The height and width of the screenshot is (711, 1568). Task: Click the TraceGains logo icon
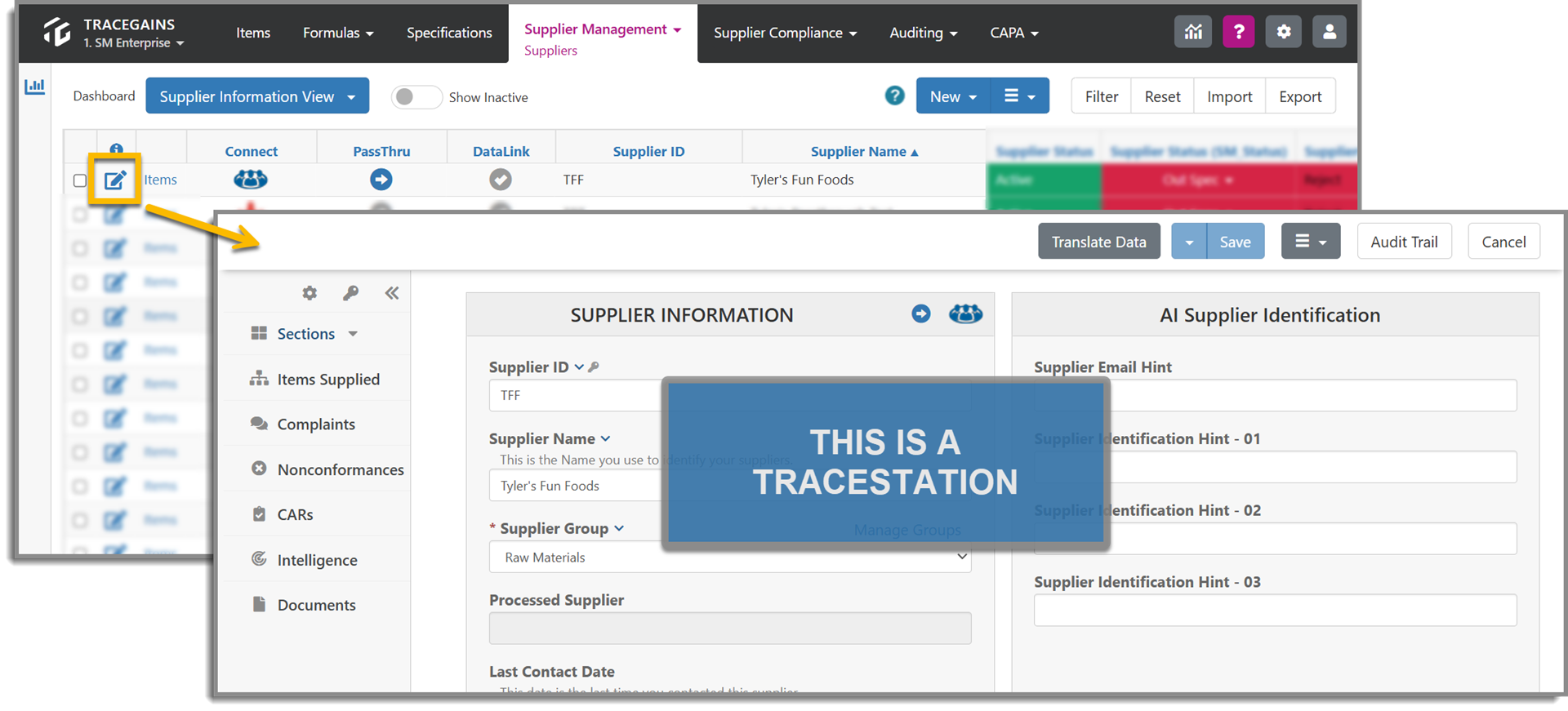pos(58,32)
